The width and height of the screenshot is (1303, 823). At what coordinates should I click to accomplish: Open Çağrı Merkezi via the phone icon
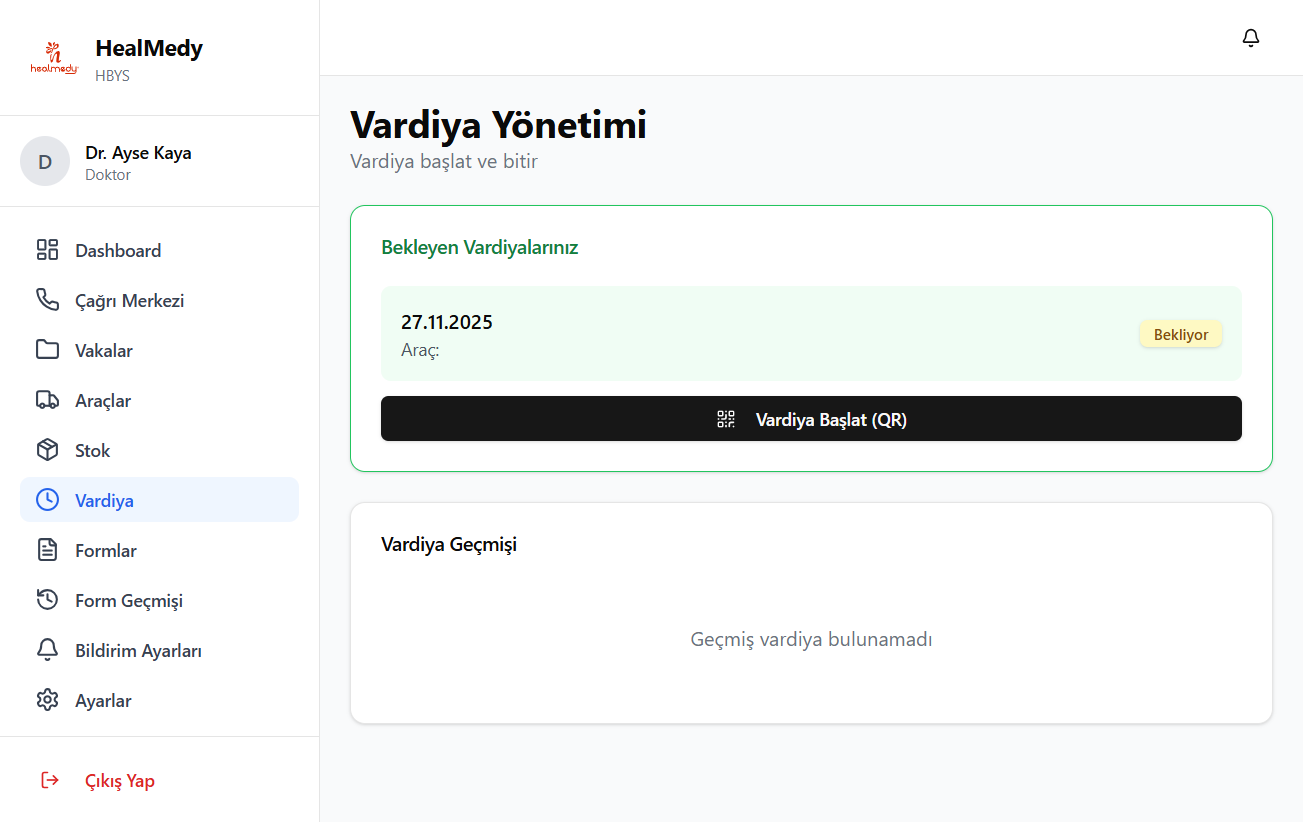(x=47, y=299)
